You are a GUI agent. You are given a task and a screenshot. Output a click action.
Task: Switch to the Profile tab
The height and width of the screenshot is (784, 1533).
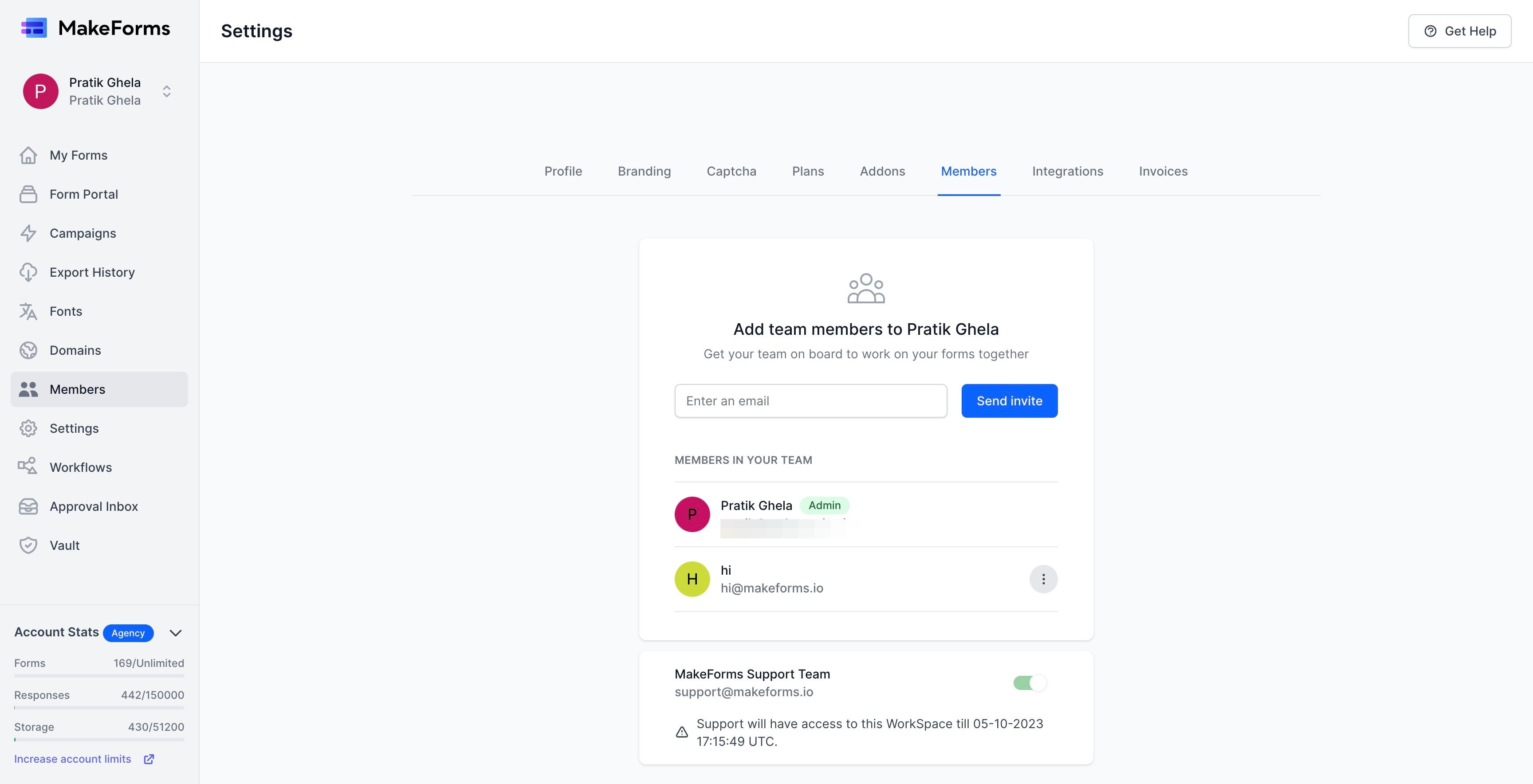pos(563,171)
